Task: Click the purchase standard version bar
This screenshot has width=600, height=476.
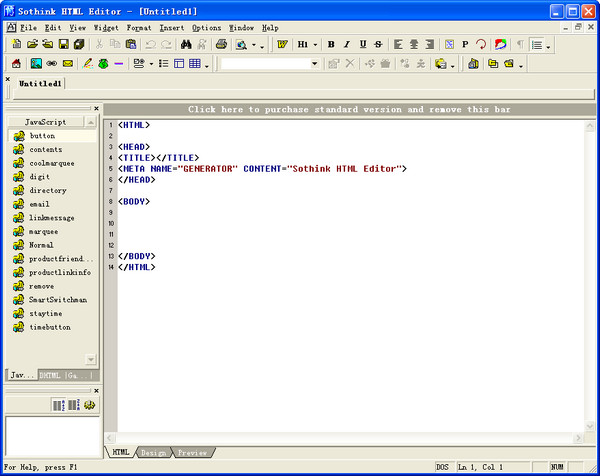Action: pos(351,109)
